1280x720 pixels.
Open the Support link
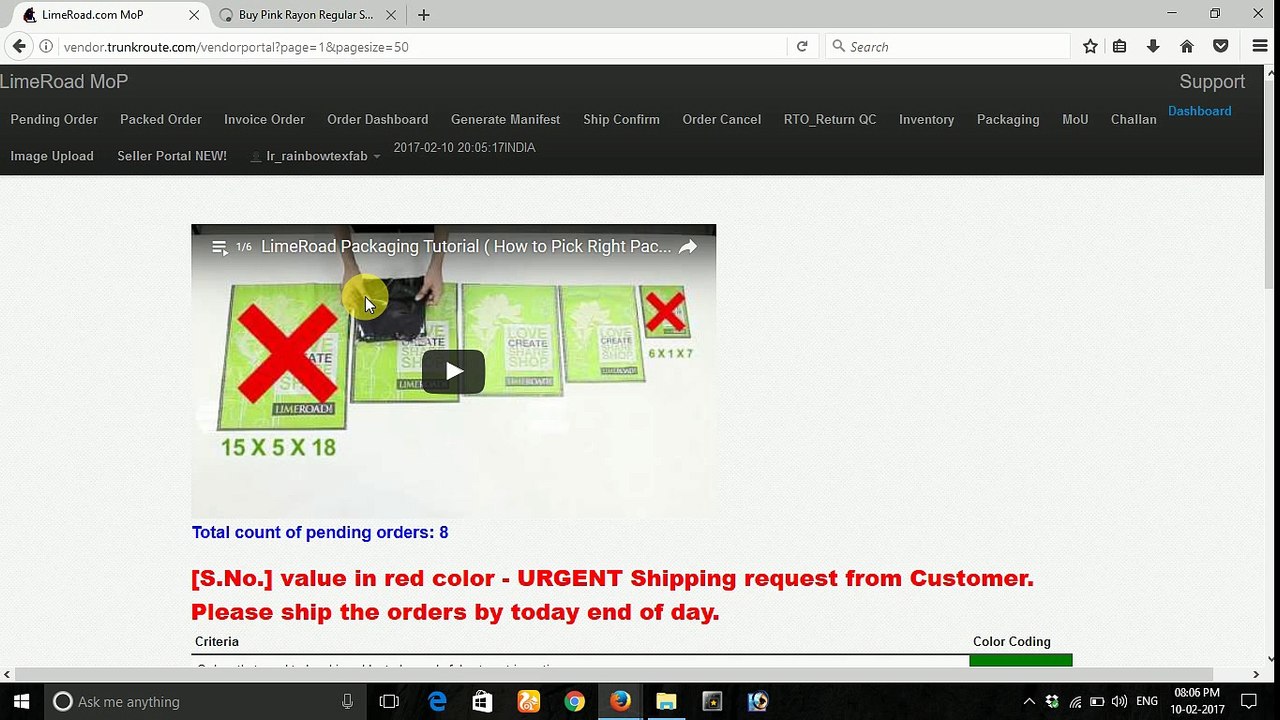pos(1212,82)
